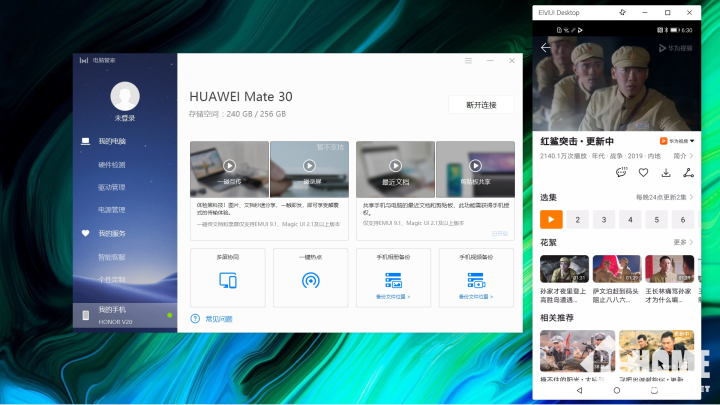Click 存储空间 240 GB / 256 GB text

coord(237,114)
